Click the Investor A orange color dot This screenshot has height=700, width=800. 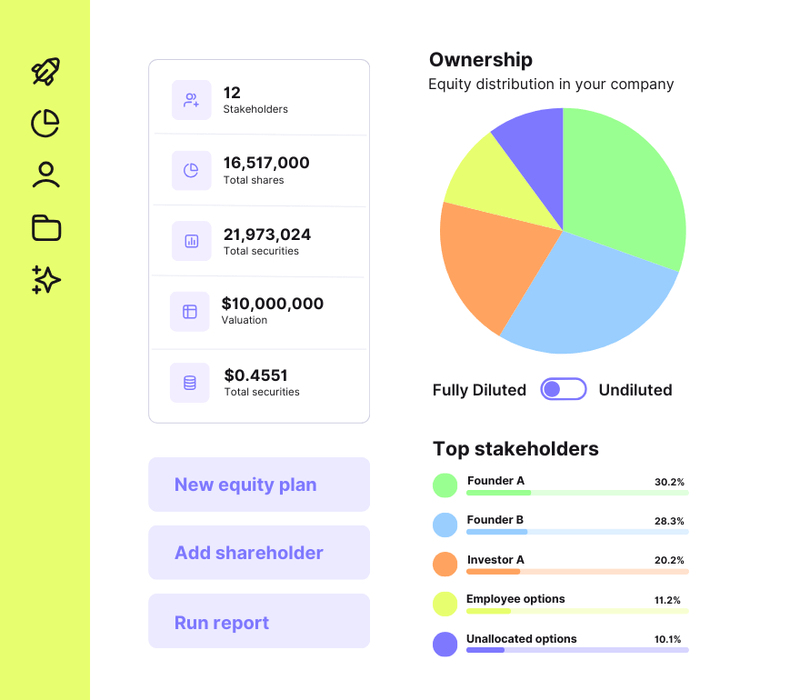tap(445, 564)
